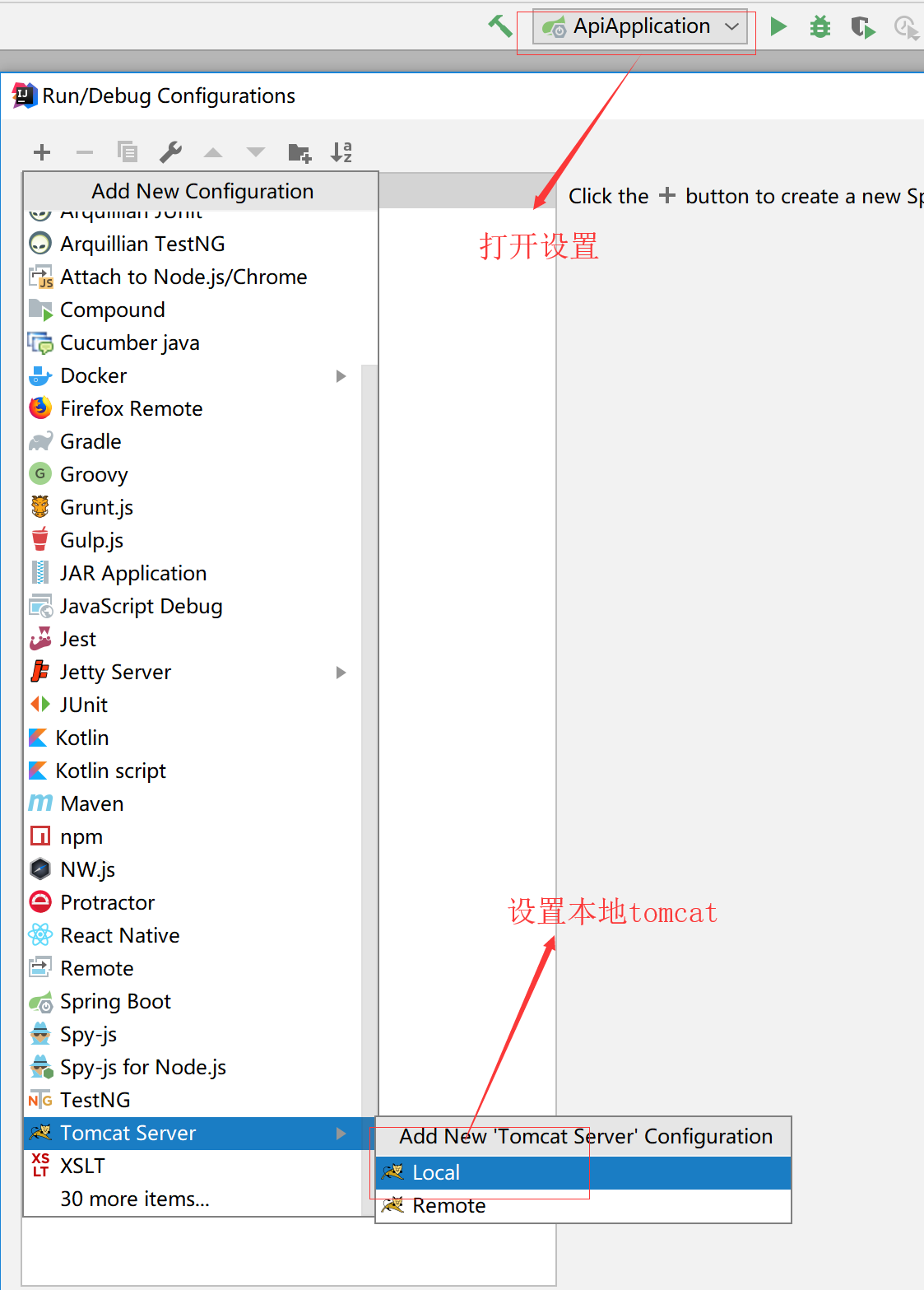924x1290 pixels.
Task: Click the React Native atom icon
Action: [x=40, y=935]
